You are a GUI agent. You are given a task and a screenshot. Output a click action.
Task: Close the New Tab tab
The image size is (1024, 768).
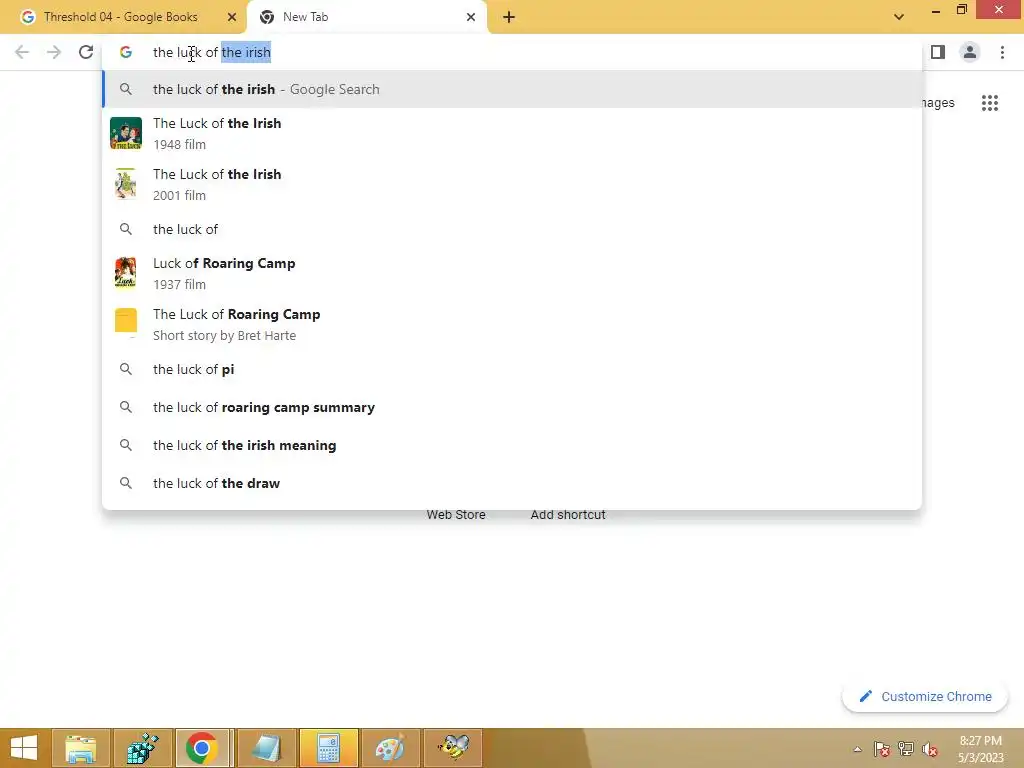tap(471, 17)
